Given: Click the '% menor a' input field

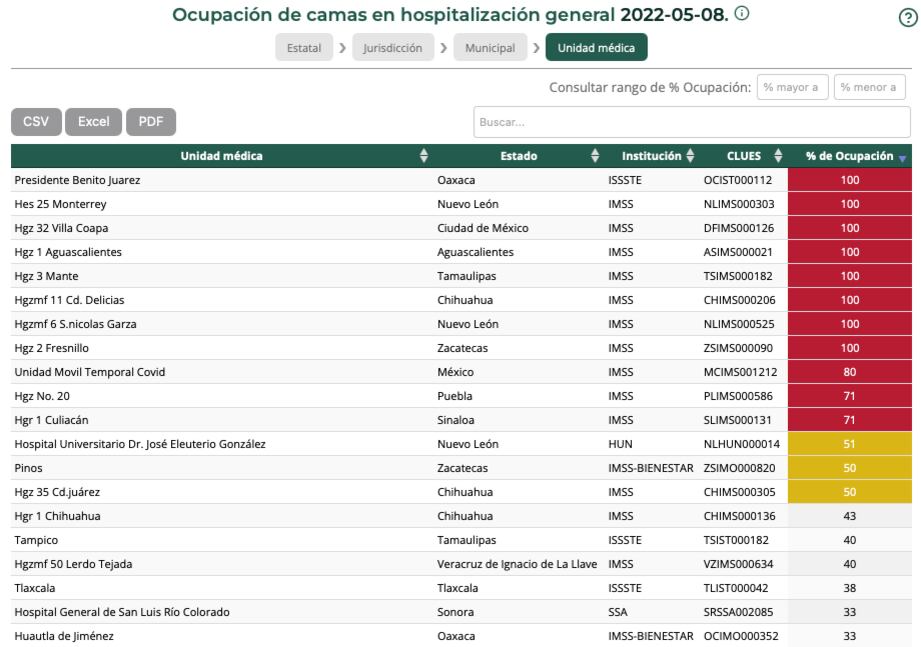Looking at the screenshot, I should (869, 88).
